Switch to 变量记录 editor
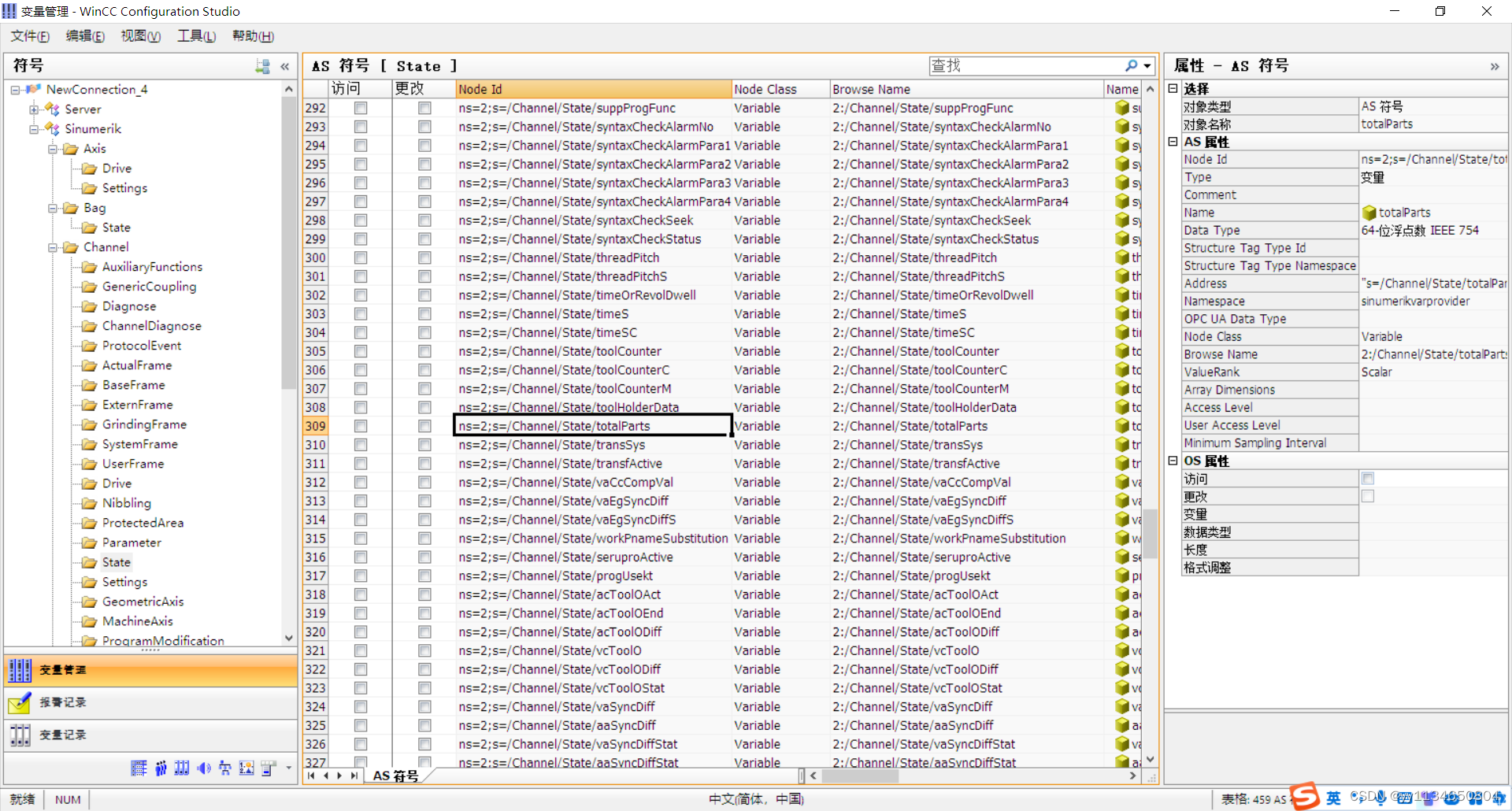This screenshot has height=811, width=1512. (x=151, y=735)
